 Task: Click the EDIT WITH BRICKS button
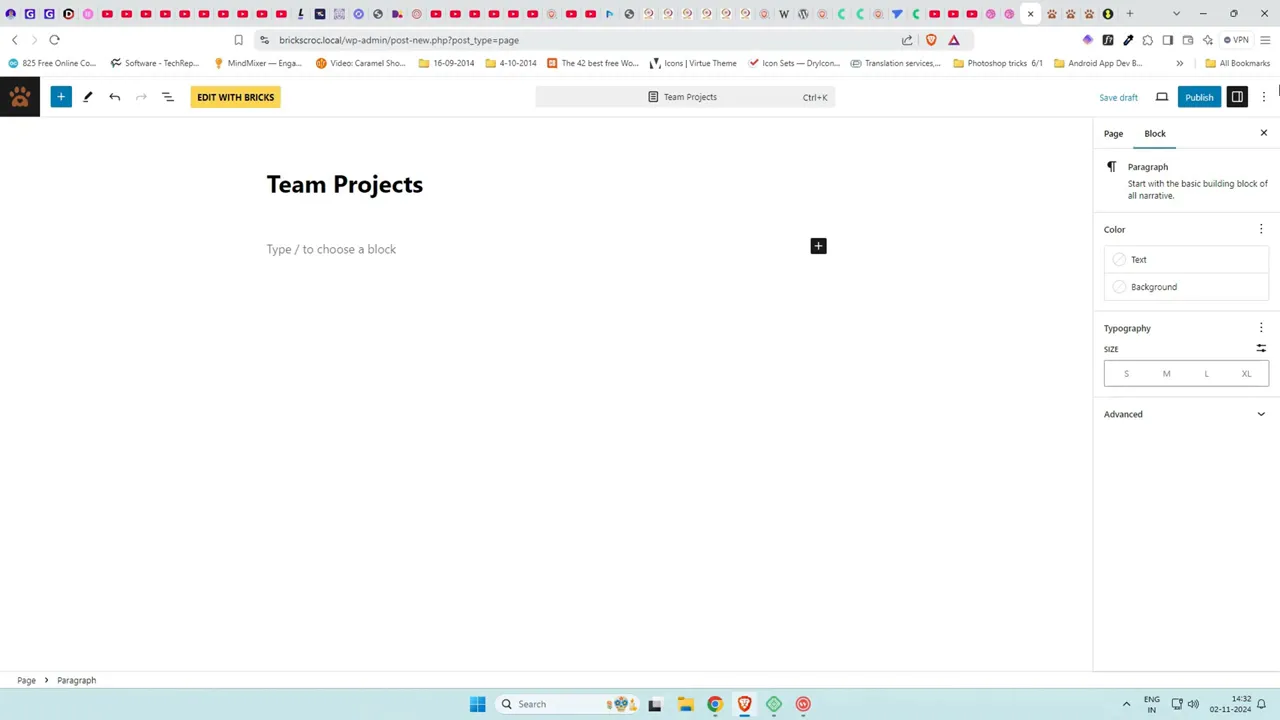pos(235,97)
